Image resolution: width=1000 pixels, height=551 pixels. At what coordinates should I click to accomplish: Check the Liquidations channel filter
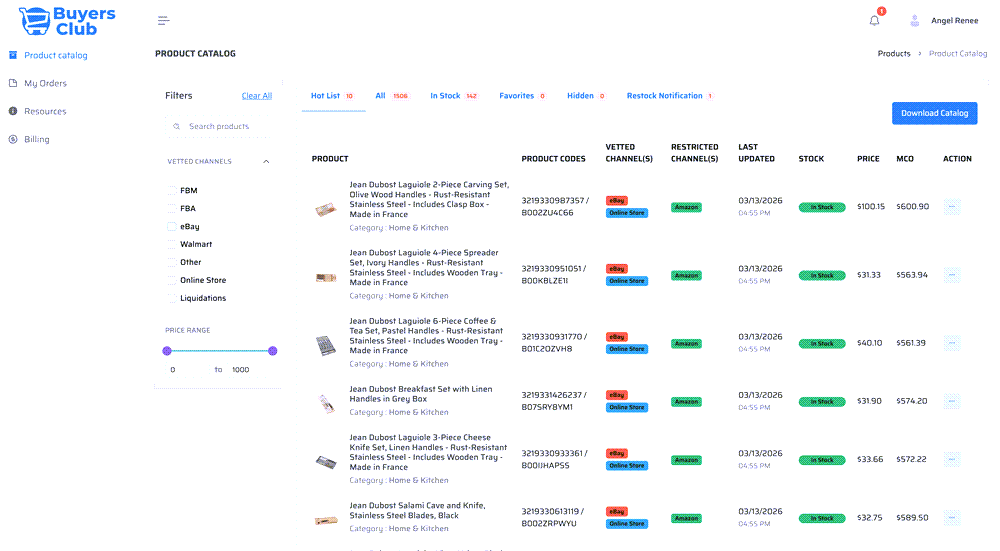tap(172, 298)
